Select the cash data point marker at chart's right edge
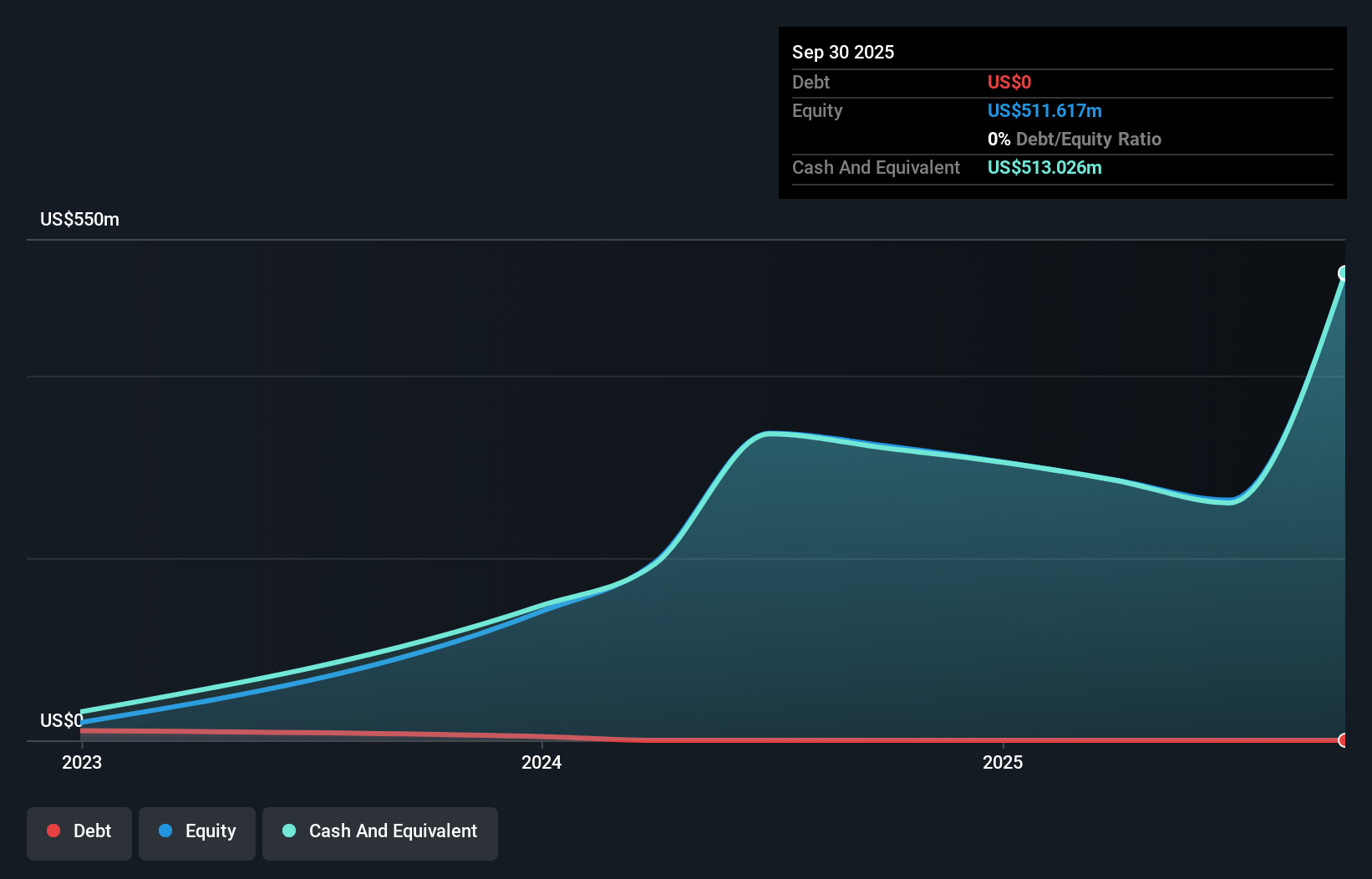 click(1344, 272)
